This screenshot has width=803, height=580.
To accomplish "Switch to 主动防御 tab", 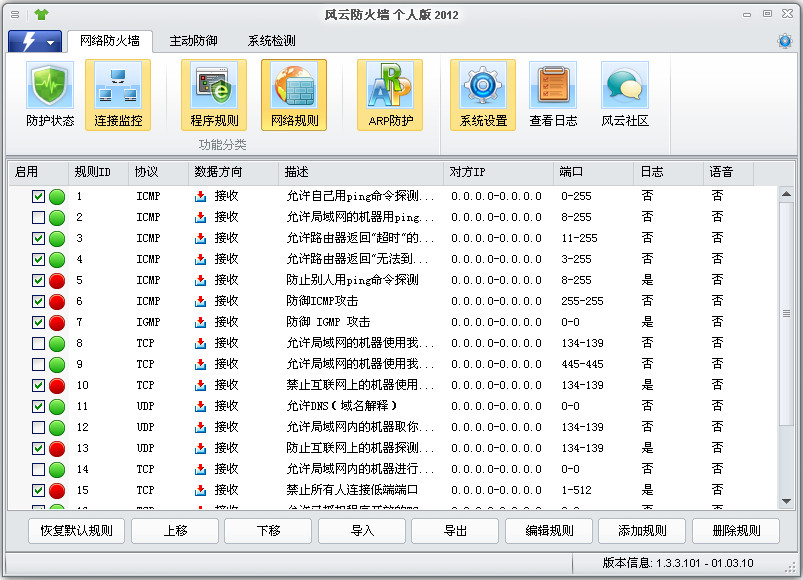I will pos(194,41).
